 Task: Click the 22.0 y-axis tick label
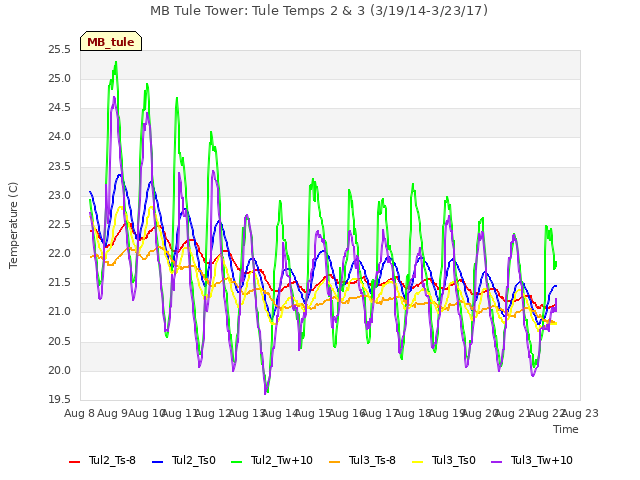pyautogui.click(x=60, y=253)
